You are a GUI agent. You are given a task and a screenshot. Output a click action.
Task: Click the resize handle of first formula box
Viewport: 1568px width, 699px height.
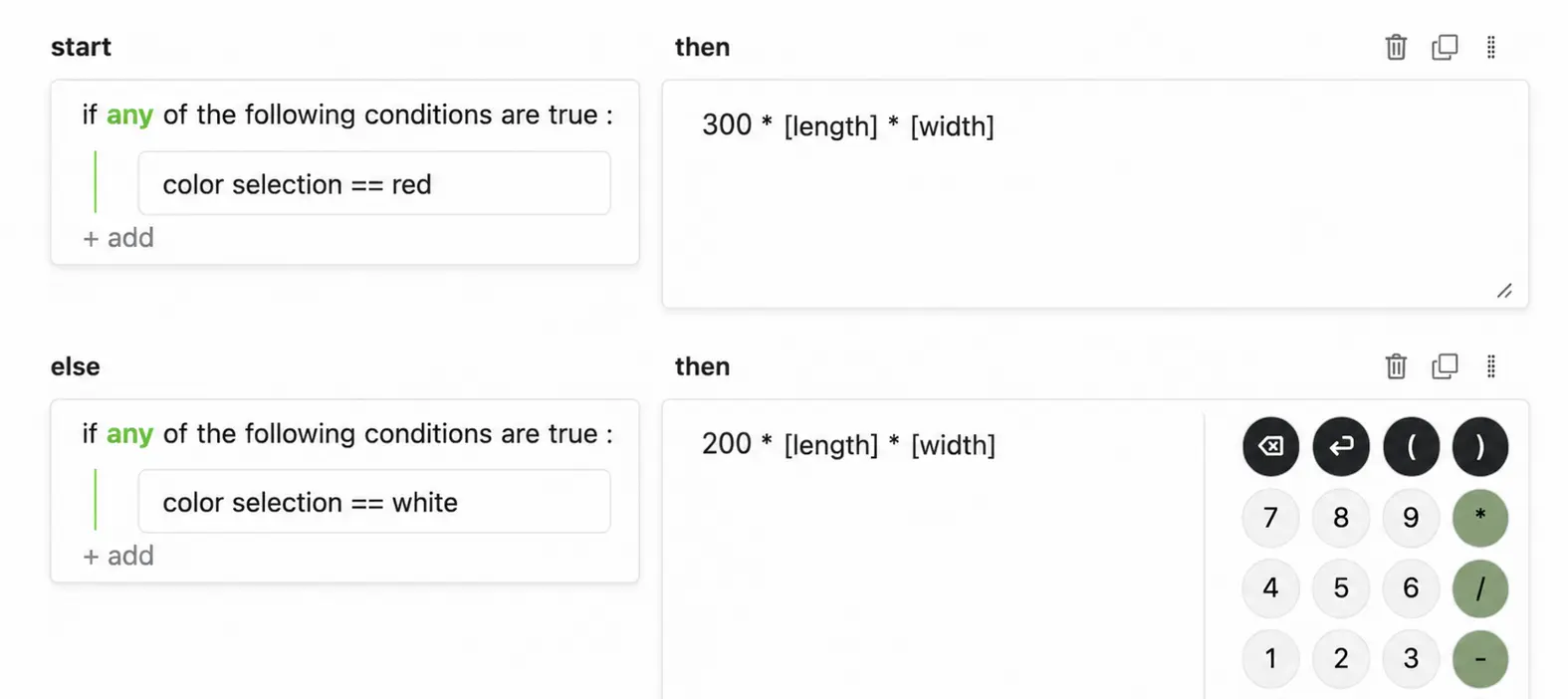(1504, 291)
